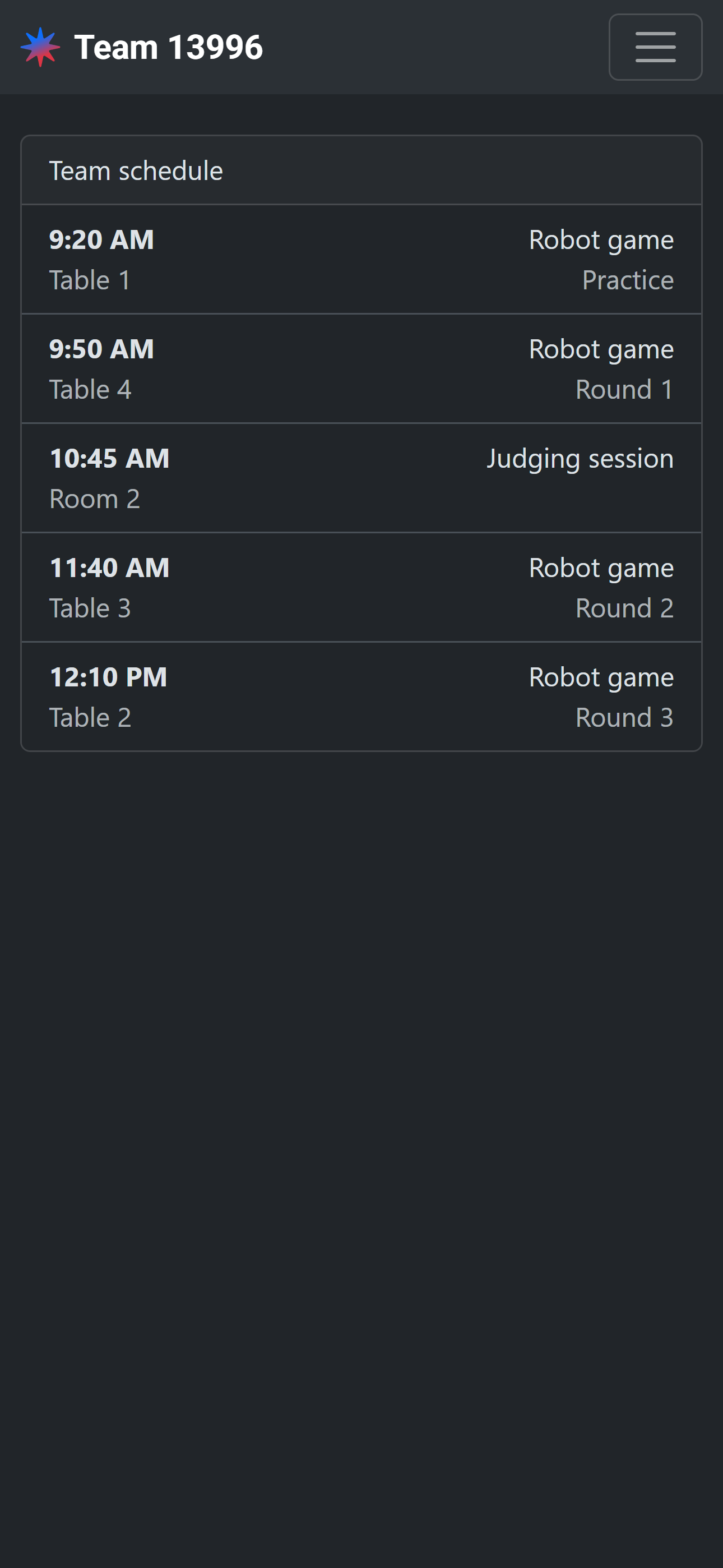Click the Judging session label
This screenshot has width=723, height=1568.
click(x=580, y=458)
